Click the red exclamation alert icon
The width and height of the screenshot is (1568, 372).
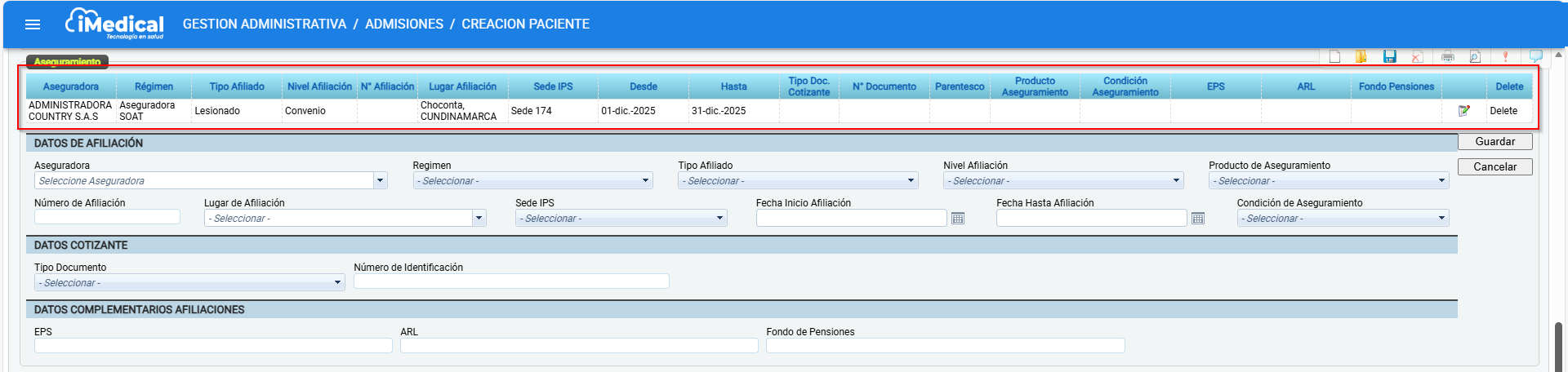[x=1505, y=56]
